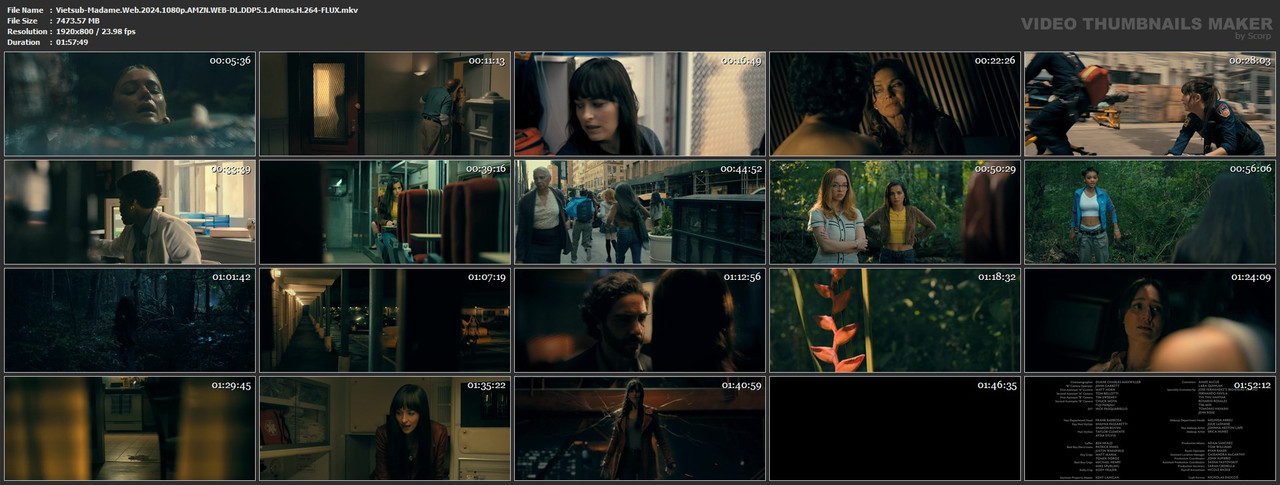The height and width of the screenshot is (485, 1280).
Task: Open the thumbnail at 00:39:16
Action: [385, 212]
